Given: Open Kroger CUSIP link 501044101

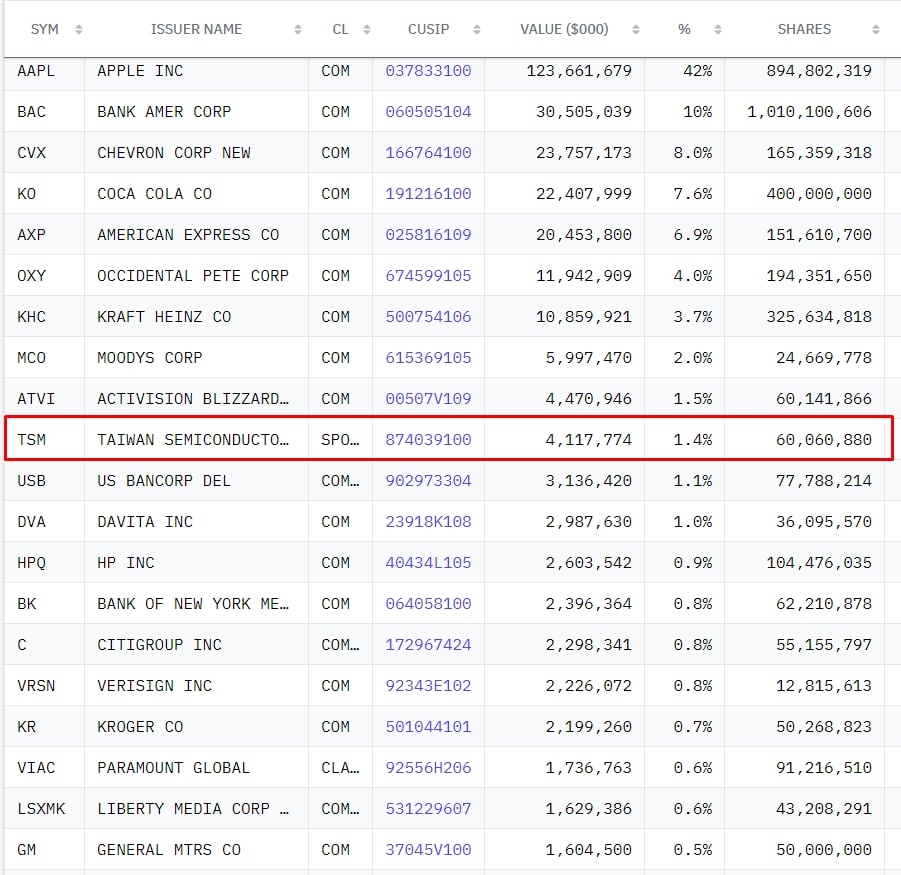Looking at the screenshot, I should 428,727.
